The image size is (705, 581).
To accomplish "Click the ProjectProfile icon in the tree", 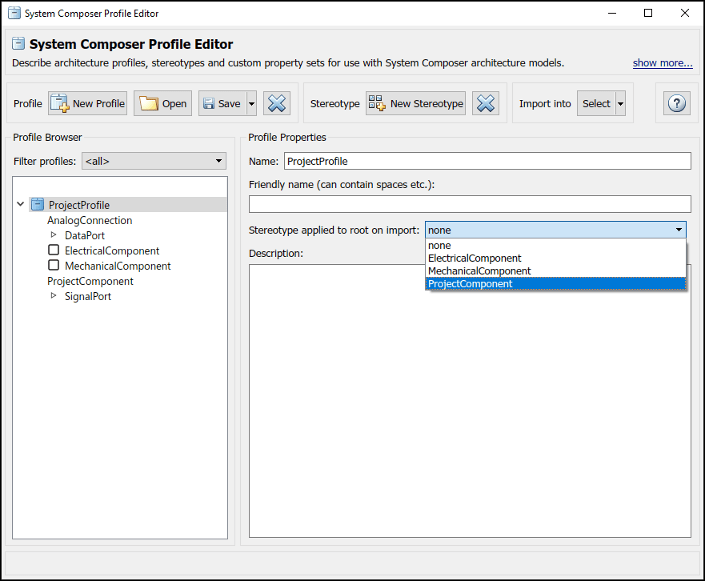I will pyautogui.click(x=37, y=205).
